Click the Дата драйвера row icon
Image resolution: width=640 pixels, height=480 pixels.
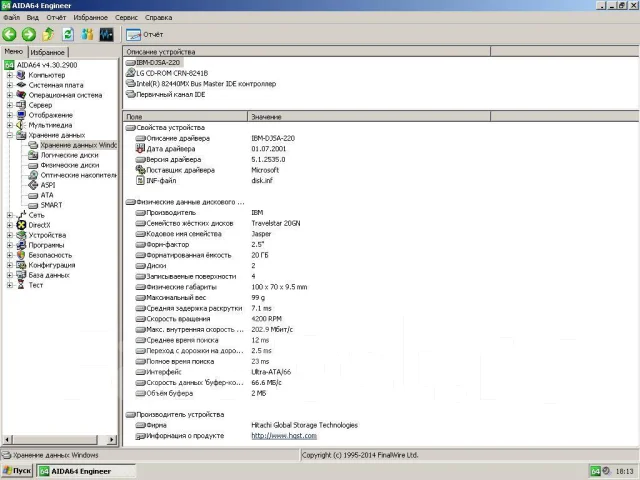tap(140, 149)
